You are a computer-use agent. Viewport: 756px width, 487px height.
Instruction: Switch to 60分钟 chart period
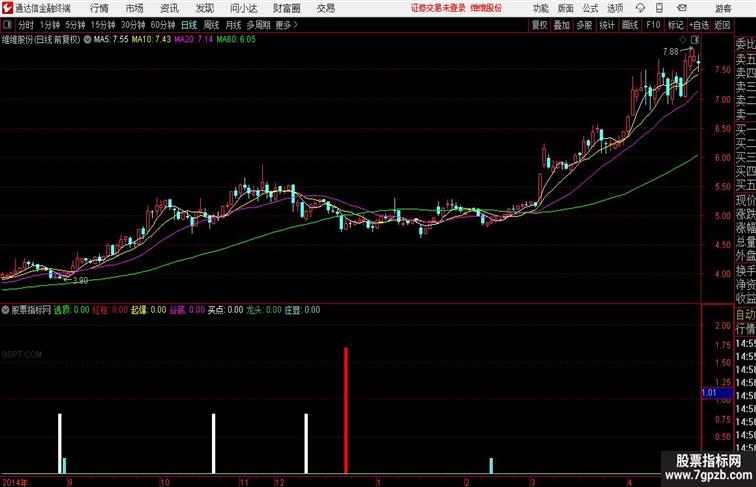point(163,25)
